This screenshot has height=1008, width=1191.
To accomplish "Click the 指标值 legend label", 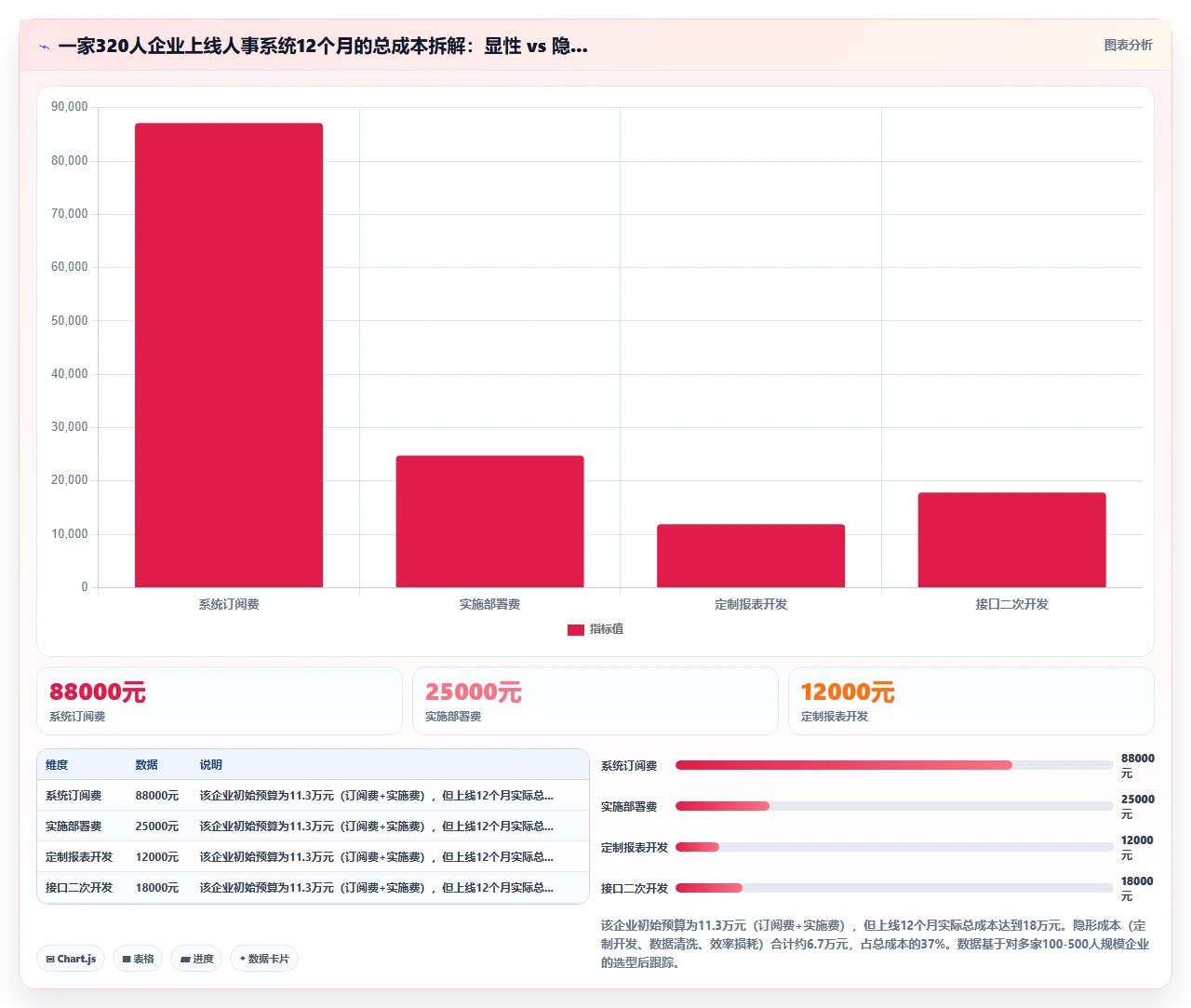I will point(607,629).
